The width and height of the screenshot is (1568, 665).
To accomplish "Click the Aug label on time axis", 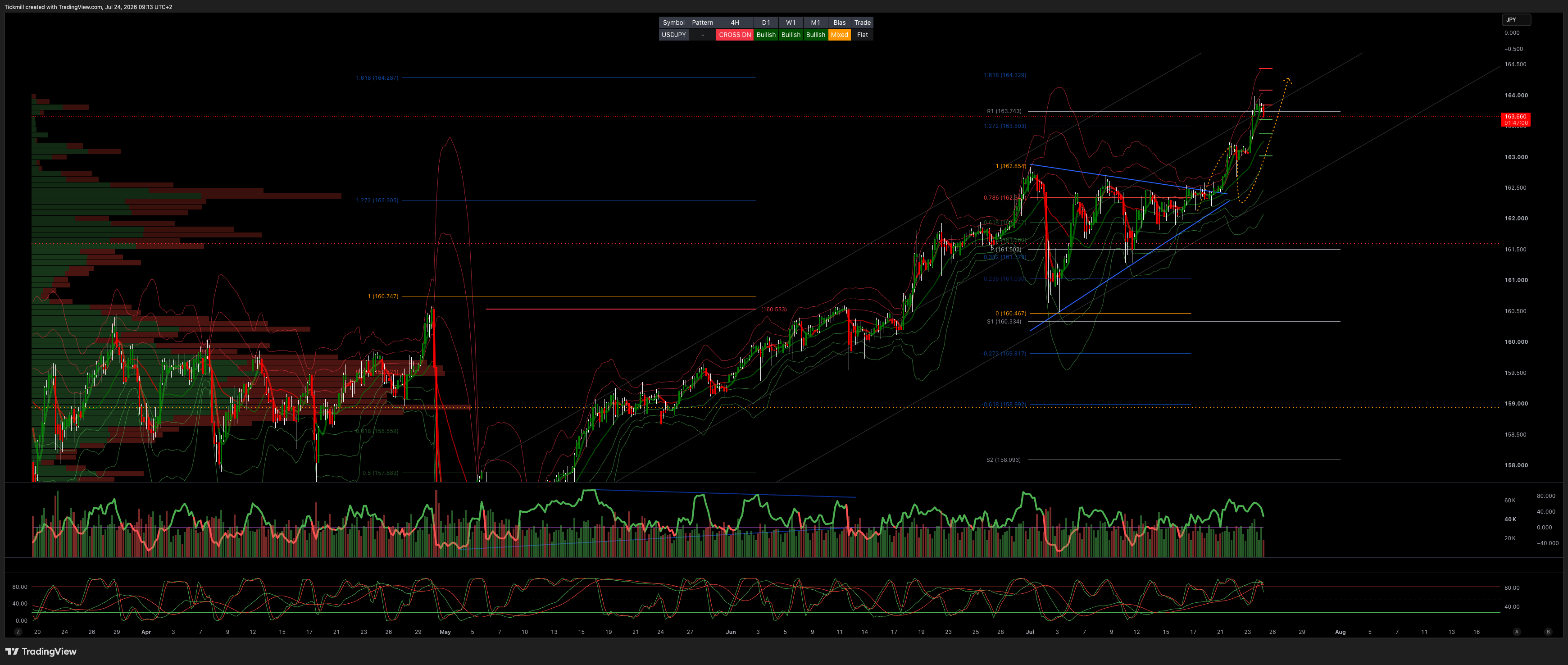I will point(1340,632).
